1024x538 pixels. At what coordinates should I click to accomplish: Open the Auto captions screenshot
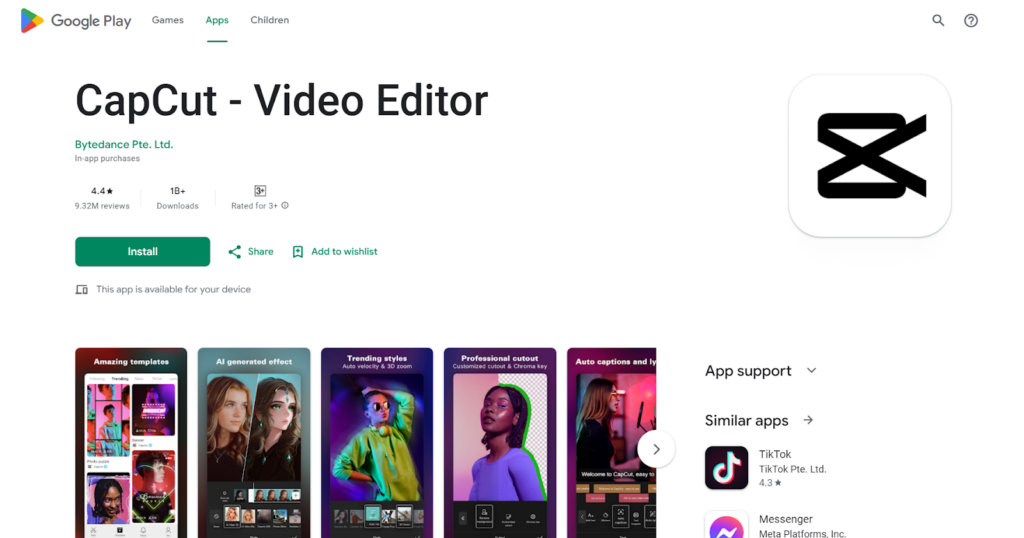click(x=611, y=443)
